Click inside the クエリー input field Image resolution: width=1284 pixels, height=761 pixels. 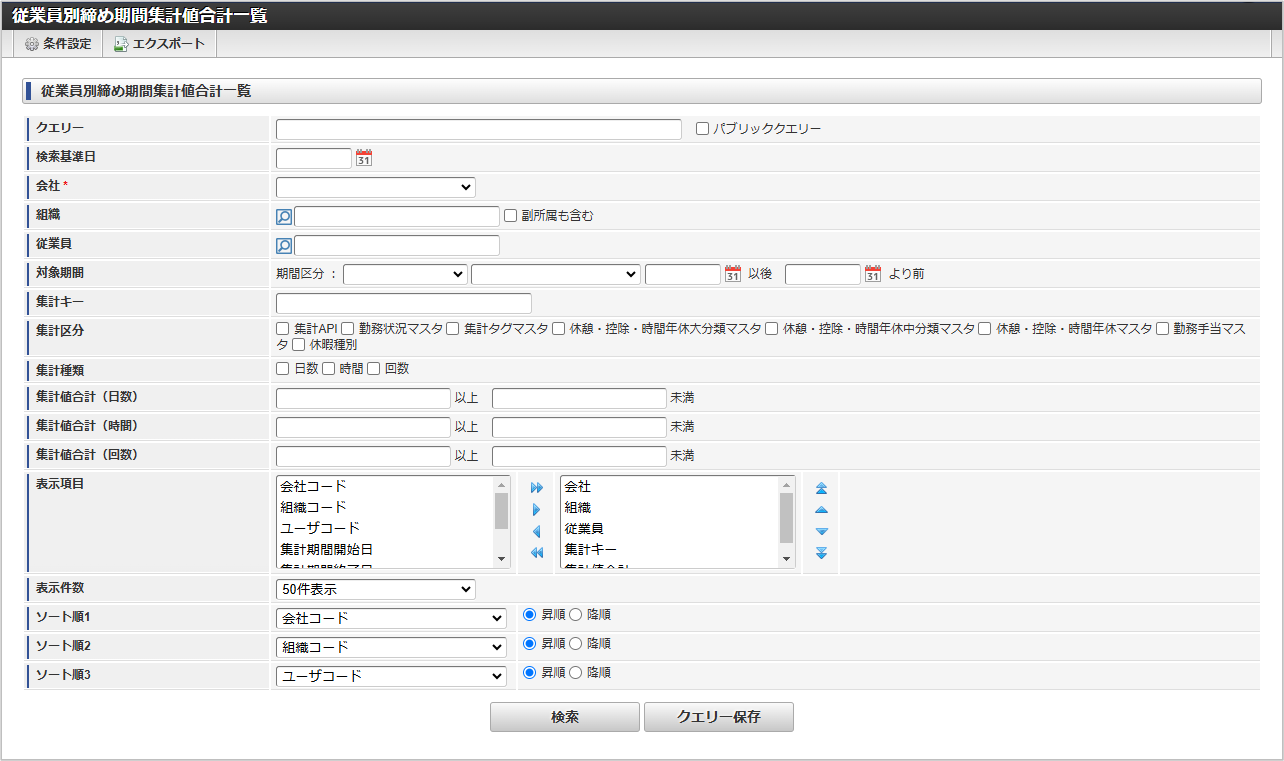point(478,128)
